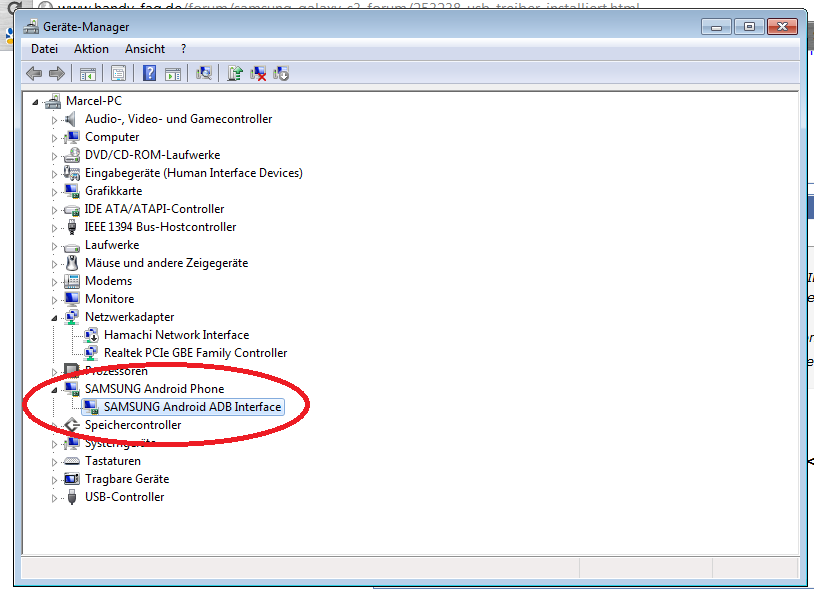The image size is (814, 597).
Task: Click the IEEE 1394 Bus-Hostcontroller plug icon
Action: [72, 227]
